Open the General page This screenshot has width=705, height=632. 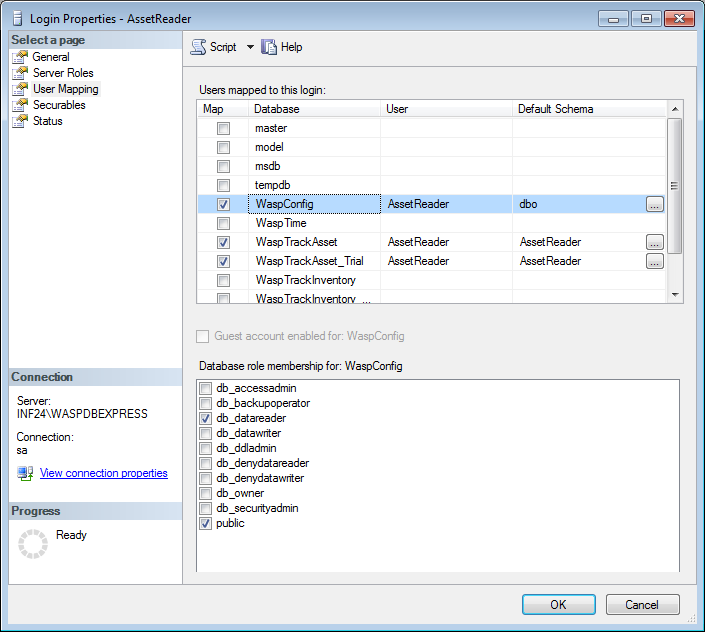pyautogui.click(x=51, y=57)
